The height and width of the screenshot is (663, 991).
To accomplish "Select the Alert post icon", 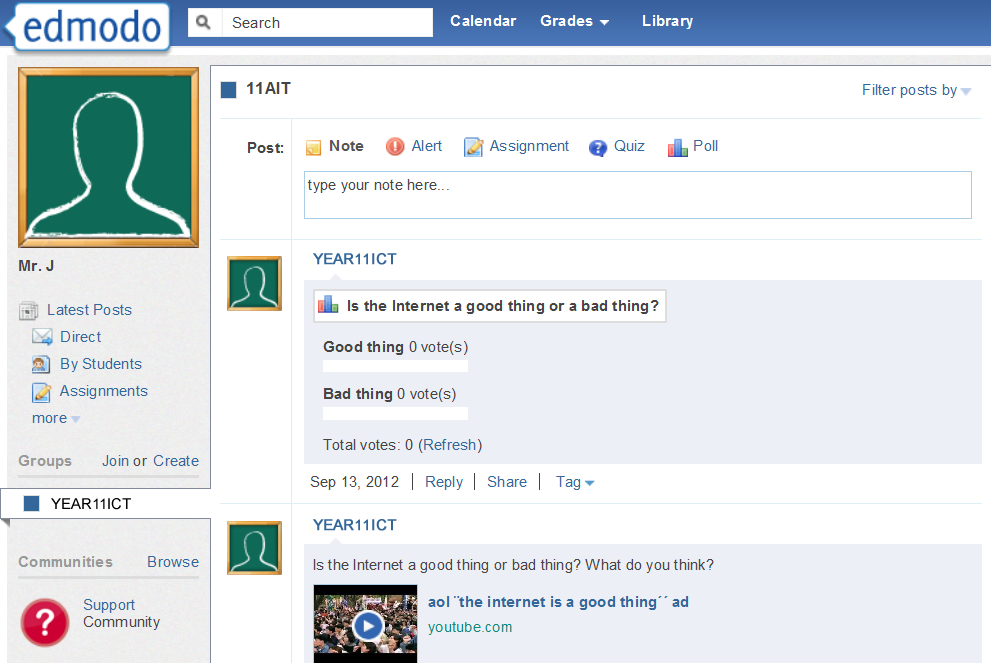I will [x=395, y=147].
